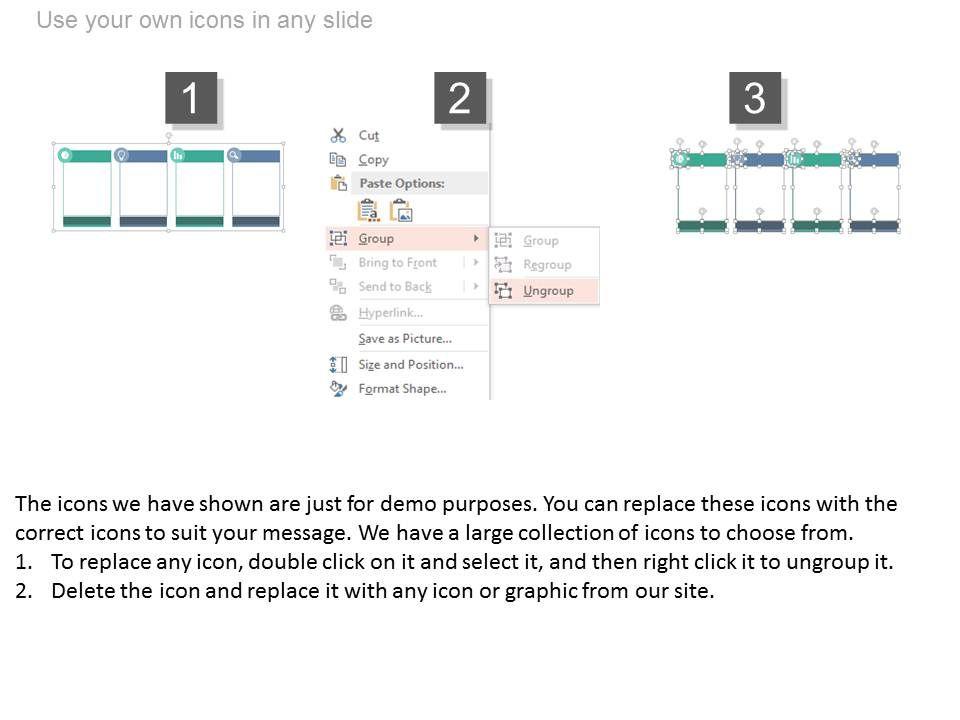Select the magnifier icon in diagram 1
Viewport: 960px width, 720px height.
point(234,155)
